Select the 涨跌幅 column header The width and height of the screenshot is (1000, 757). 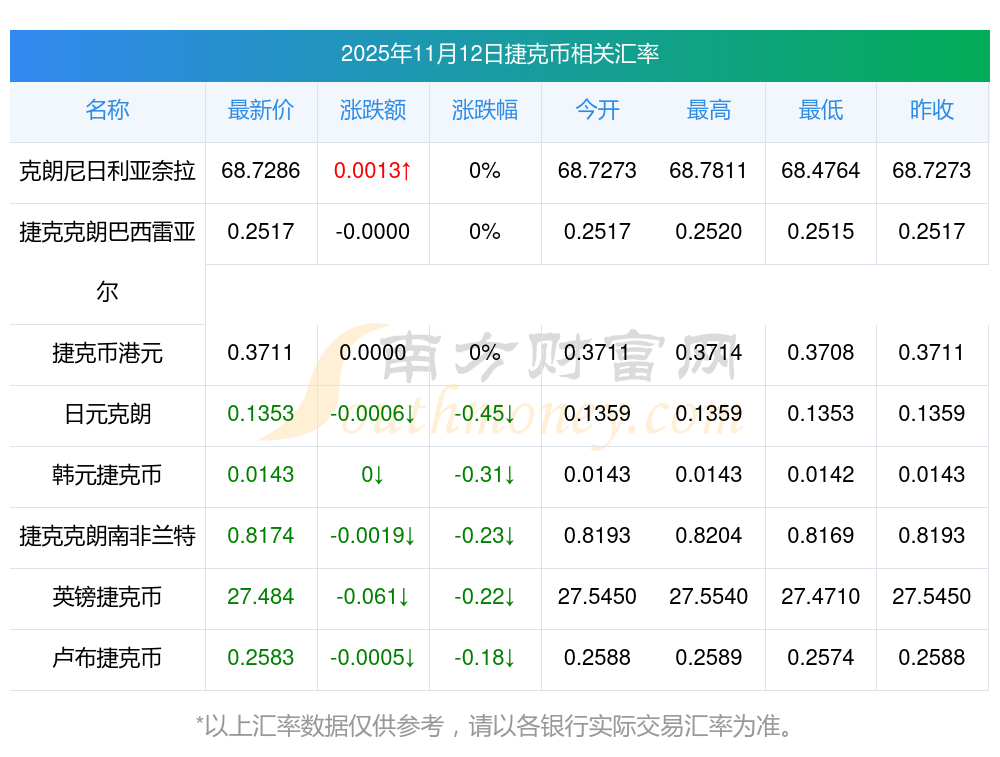point(484,110)
